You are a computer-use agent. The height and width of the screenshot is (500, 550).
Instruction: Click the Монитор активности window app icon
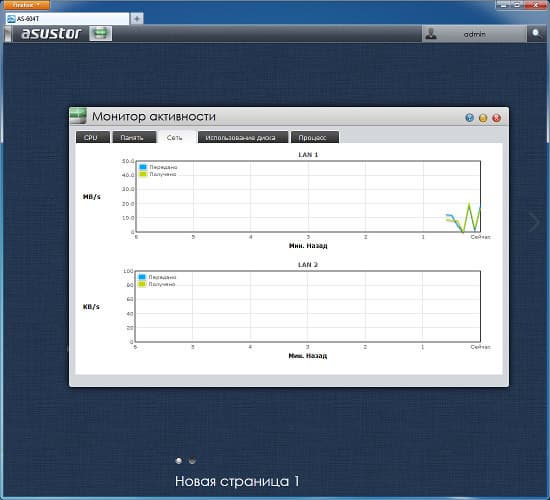pos(78,116)
